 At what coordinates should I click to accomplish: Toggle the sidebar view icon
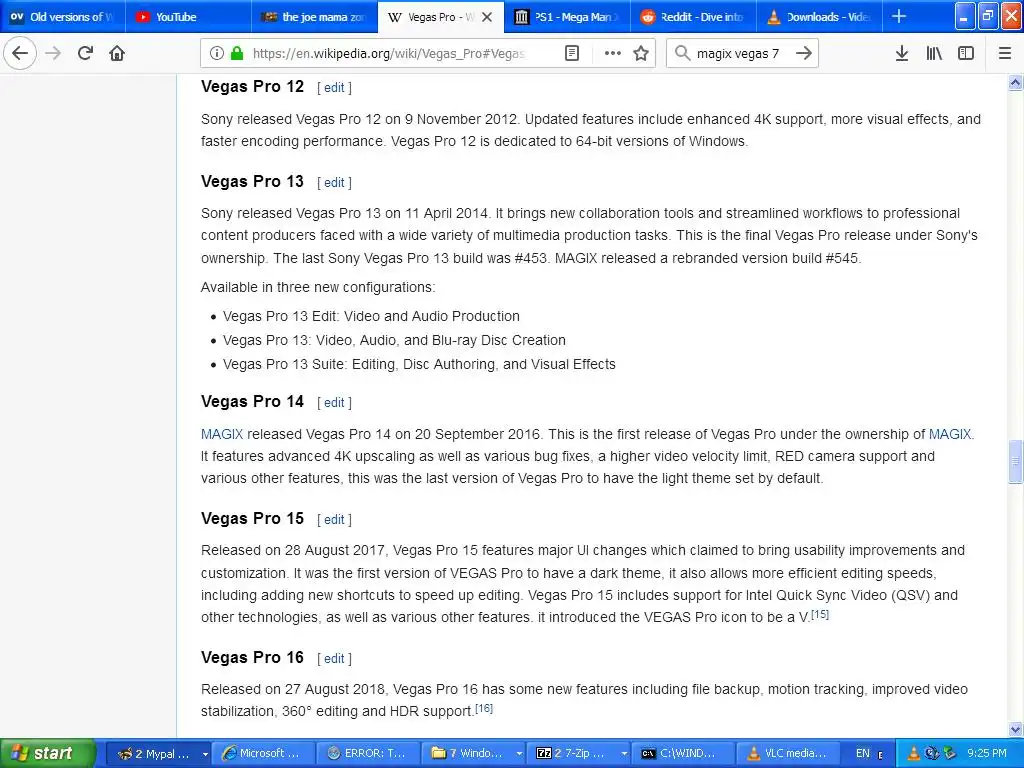click(x=966, y=53)
